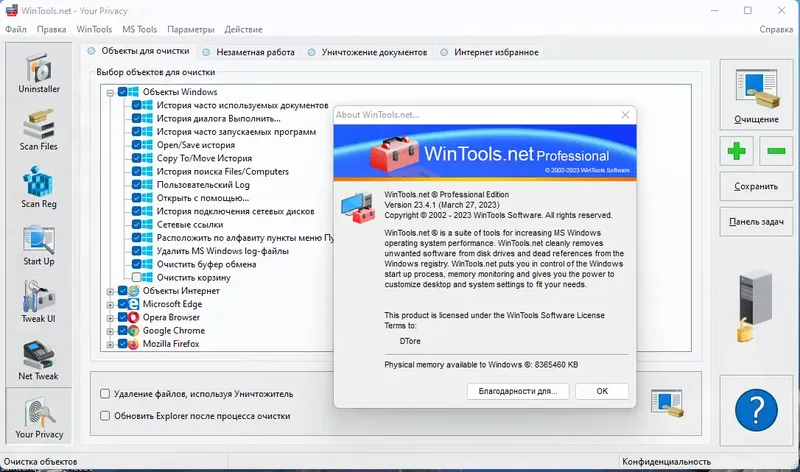Open the MS Tools menu
800x472 pixels.
(139, 30)
